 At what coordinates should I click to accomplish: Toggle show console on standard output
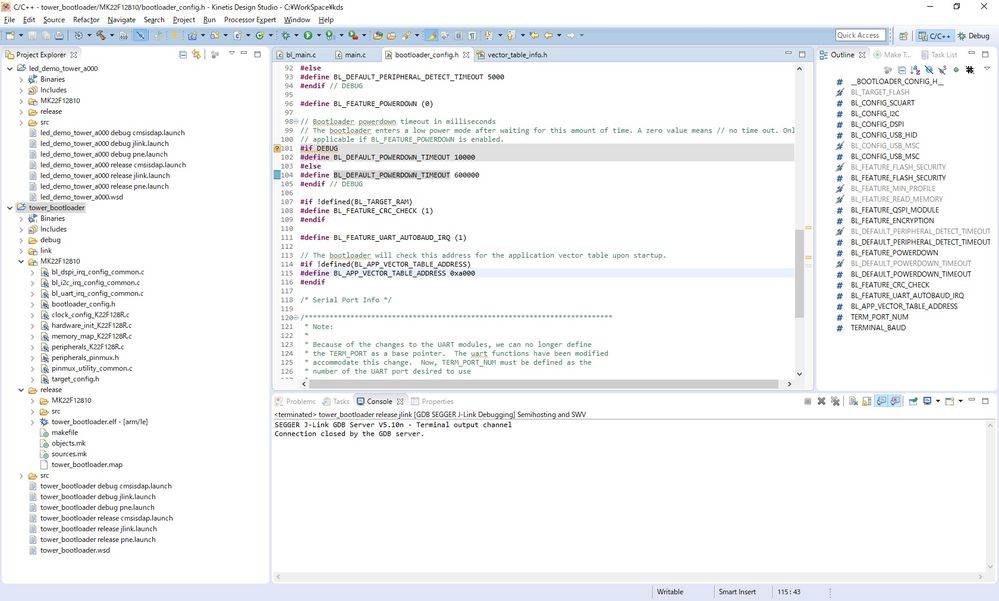881,401
